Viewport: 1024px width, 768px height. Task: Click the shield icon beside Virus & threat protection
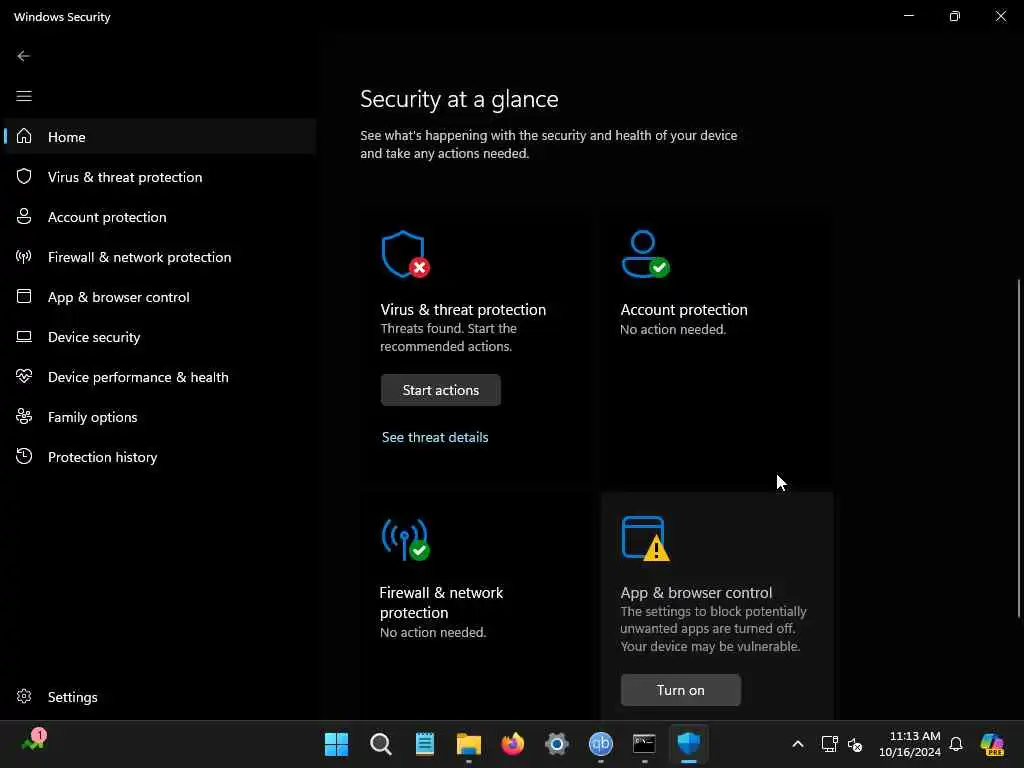pos(24,176)
